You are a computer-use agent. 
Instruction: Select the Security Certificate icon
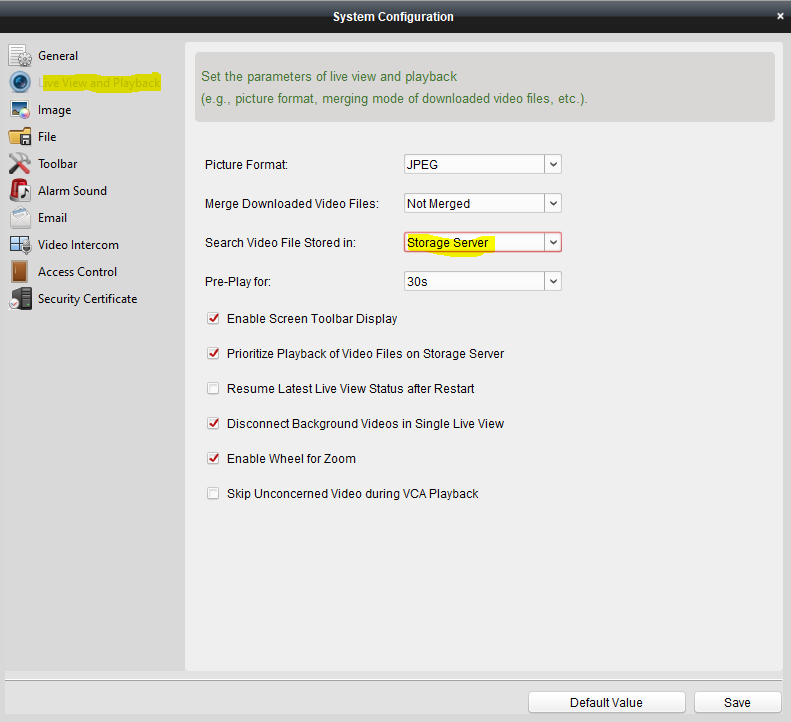20,299
